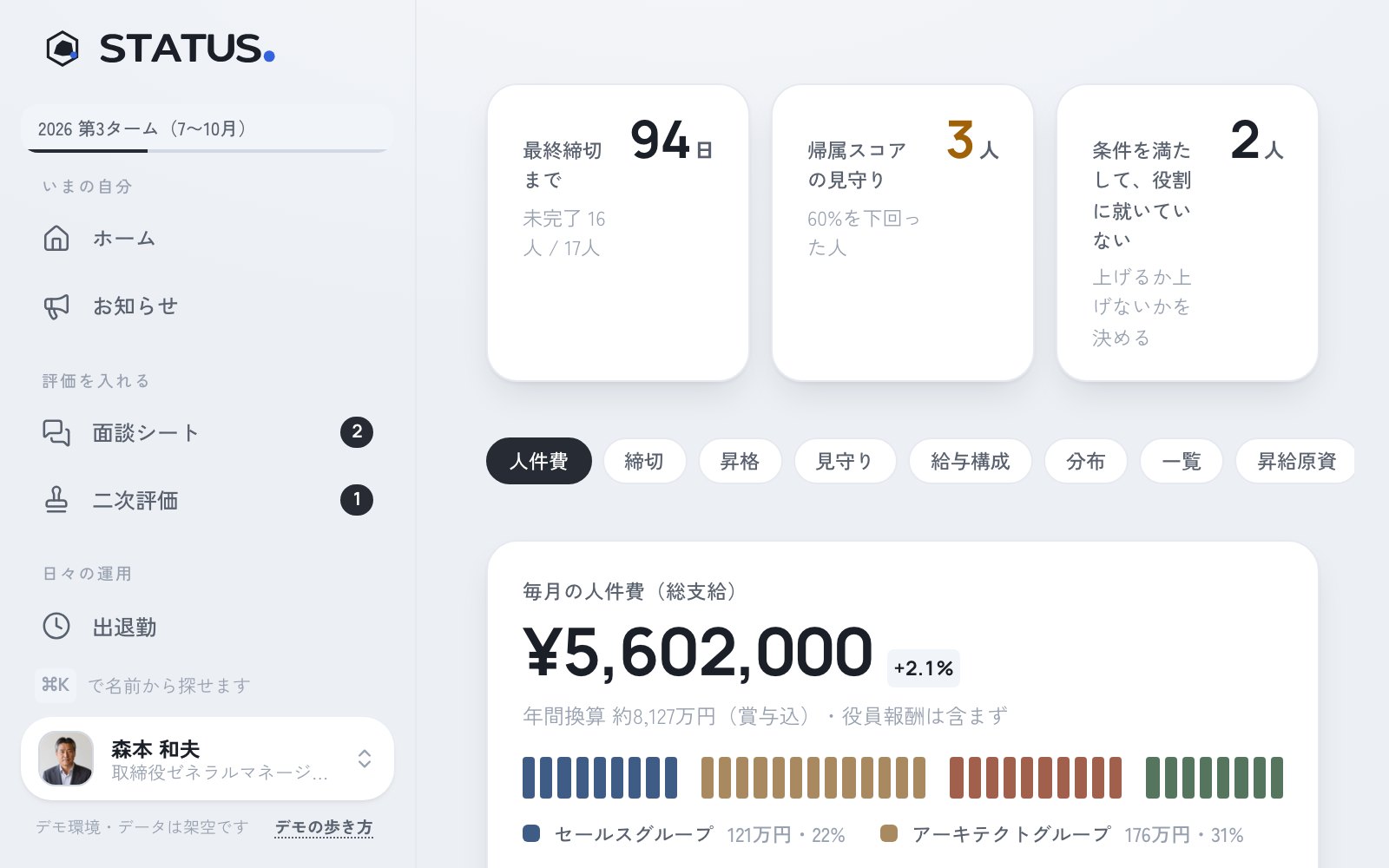Image resolution: width=1389 pixels, height=868 pixels.
Task: Click the STATUS hexagon logo icon
Action: pyautogui.click(x=63, y=49)
